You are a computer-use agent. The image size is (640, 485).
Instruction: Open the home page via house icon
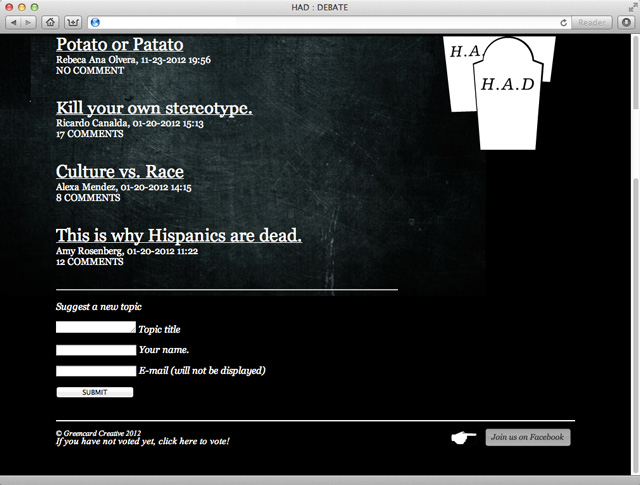pos(50,22)
